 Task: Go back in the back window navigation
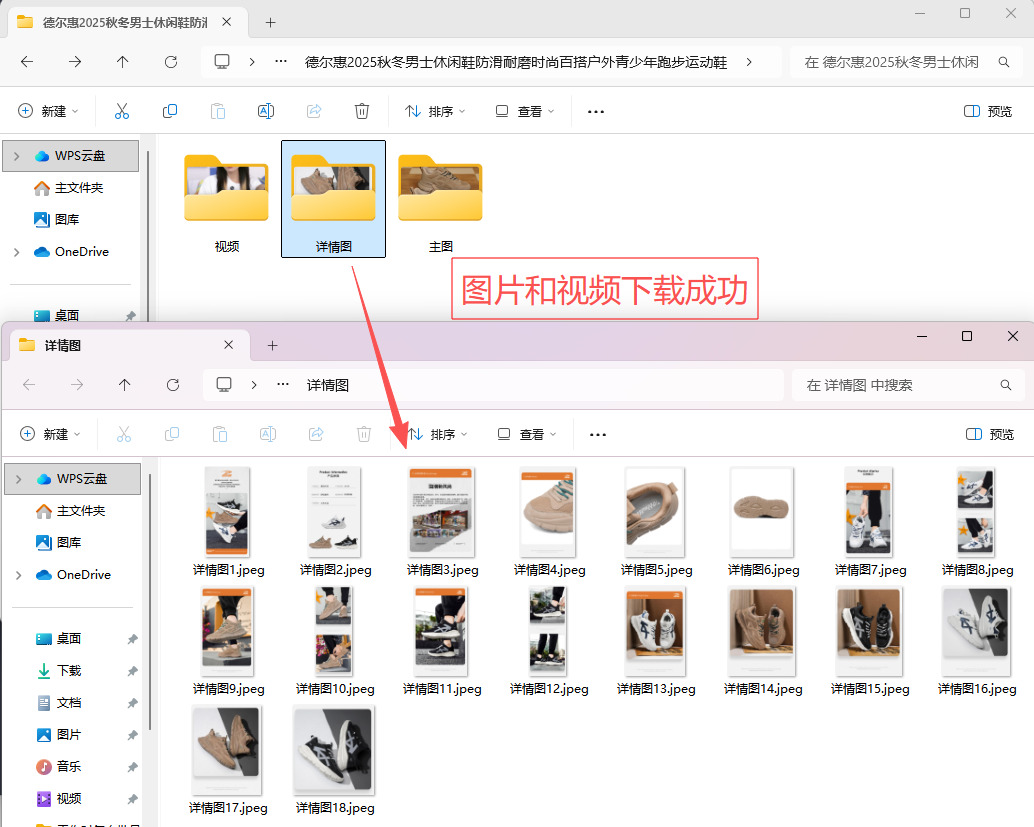(27, 62)
